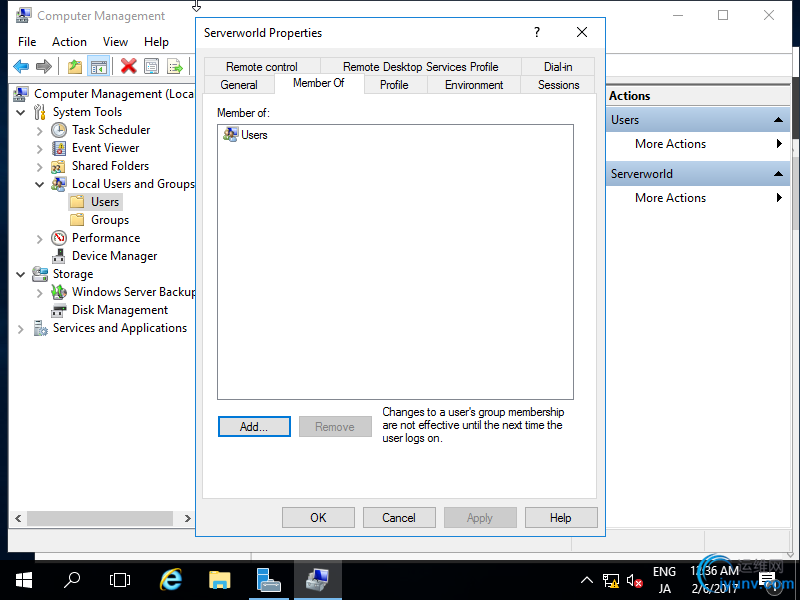Switch to Remote Desktop Services Profile tab

(x=420, y=67)
